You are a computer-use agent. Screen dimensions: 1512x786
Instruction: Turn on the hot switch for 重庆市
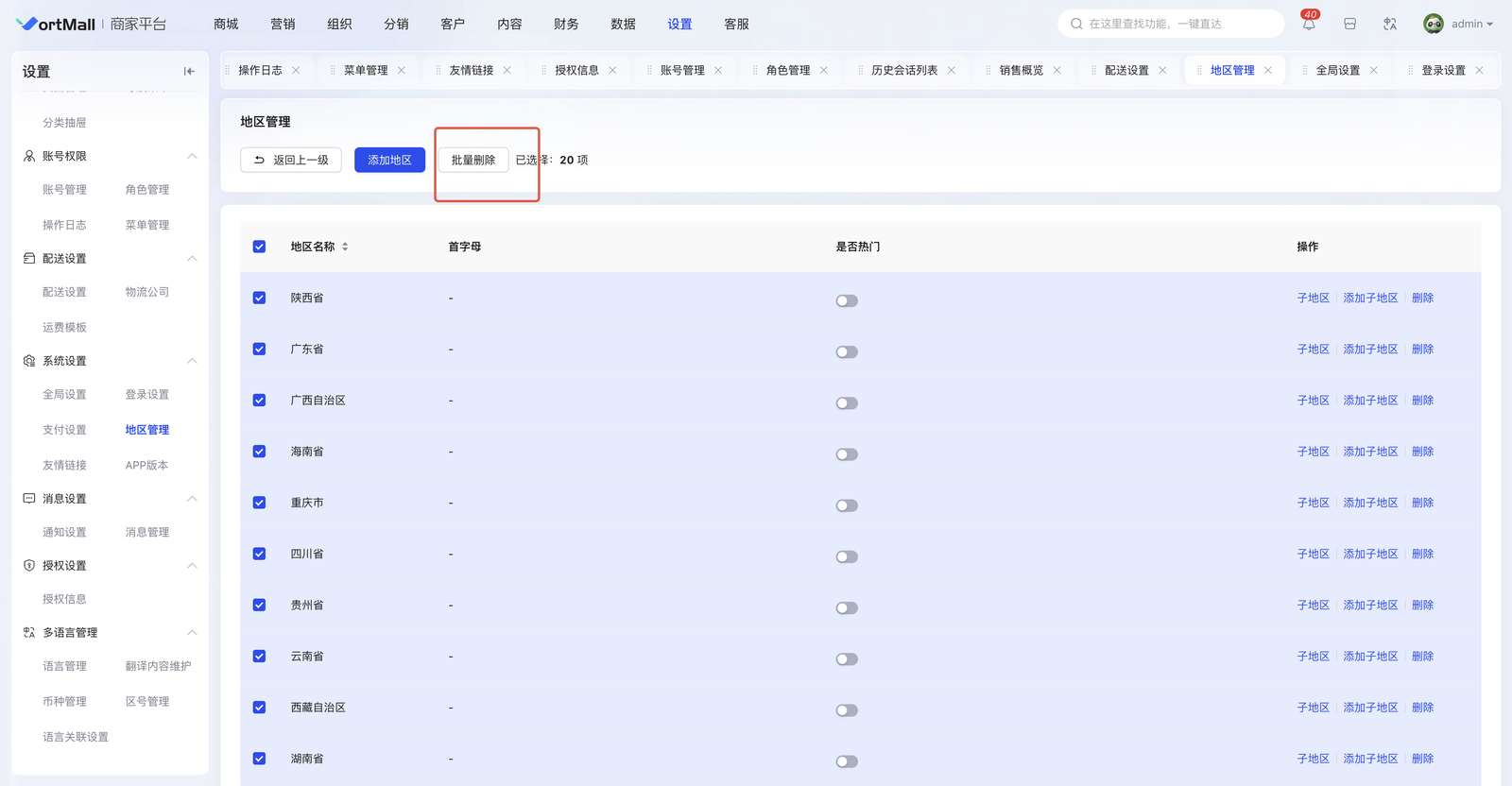(847, 505)
